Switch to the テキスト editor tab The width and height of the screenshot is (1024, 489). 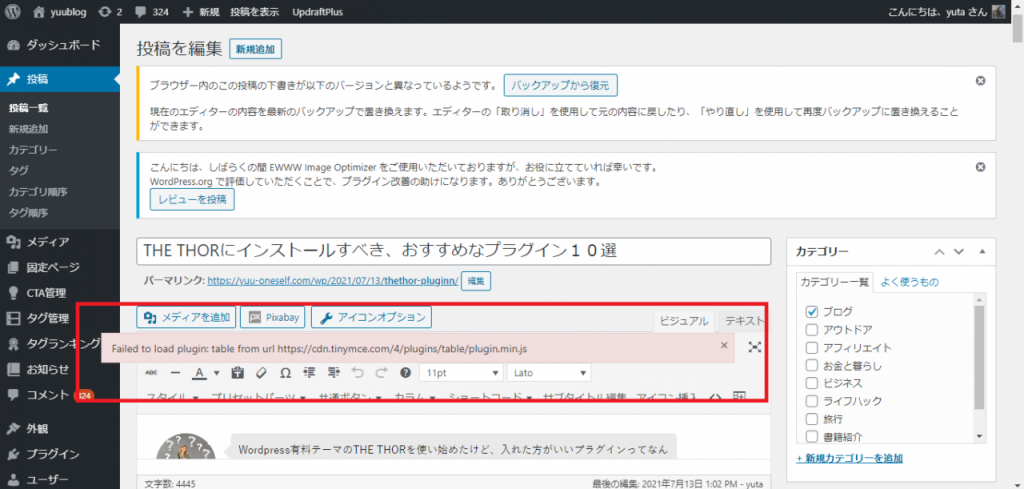(x=743, y=321)
